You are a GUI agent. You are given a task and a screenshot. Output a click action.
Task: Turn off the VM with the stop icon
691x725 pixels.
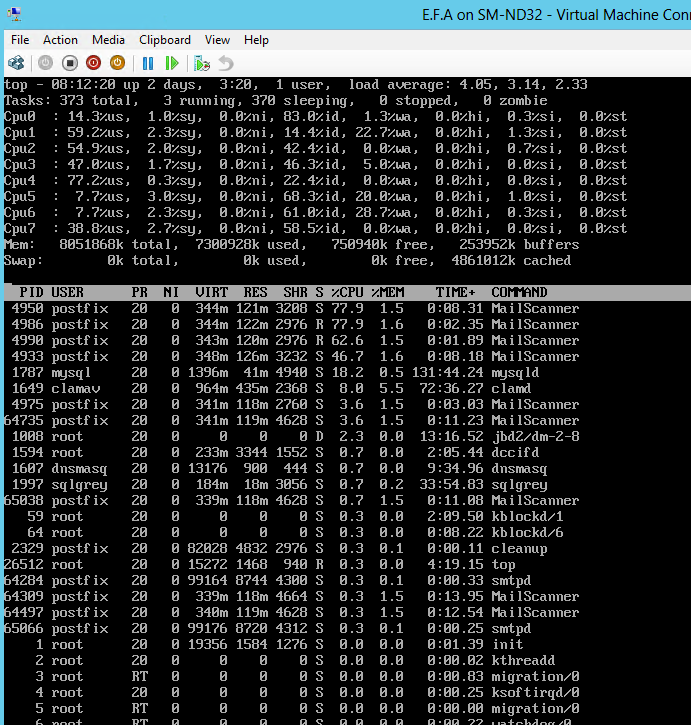(x=69, y=63)
